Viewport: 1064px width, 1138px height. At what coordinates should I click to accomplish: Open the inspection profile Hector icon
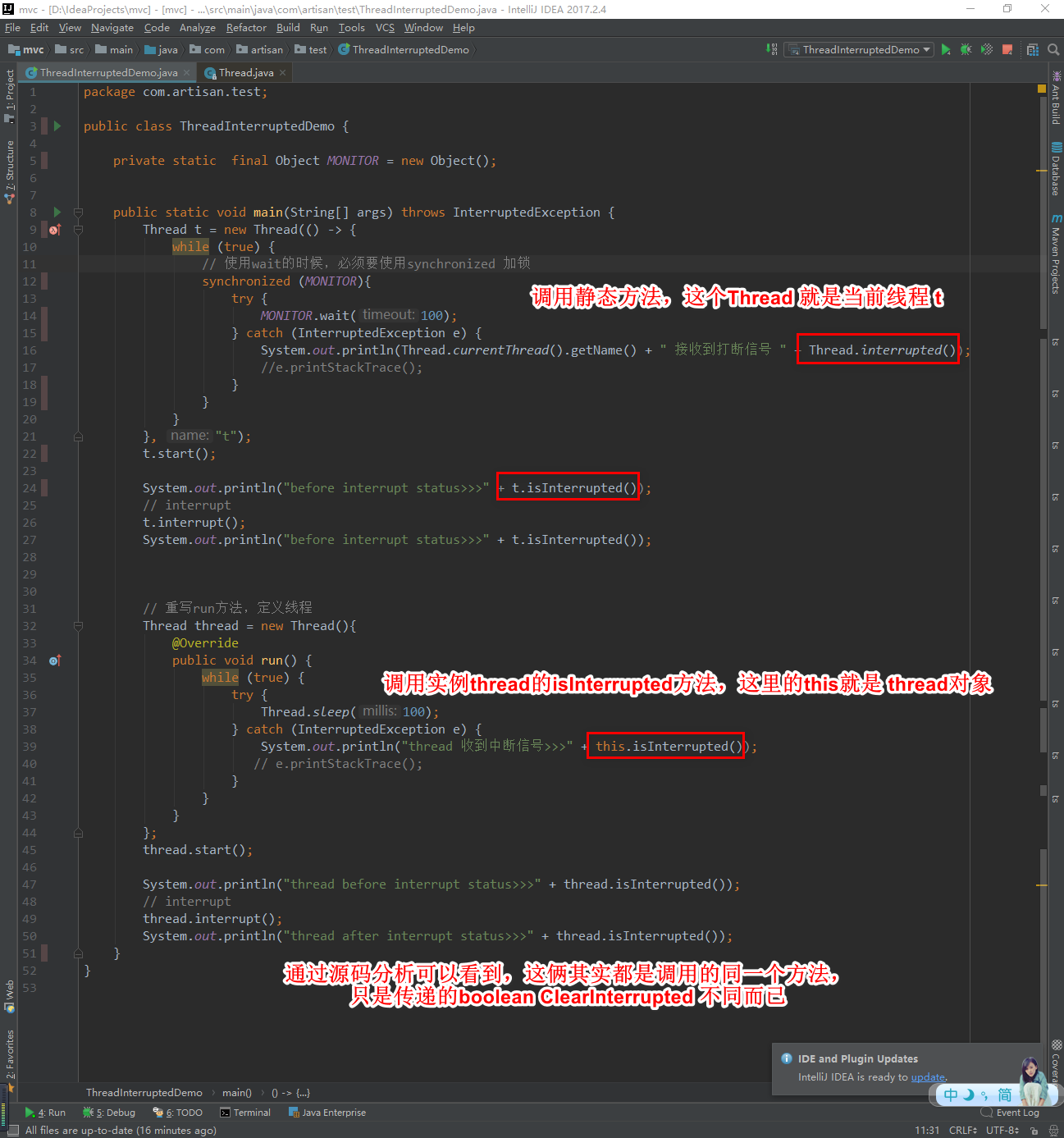coord(1053,1131)
